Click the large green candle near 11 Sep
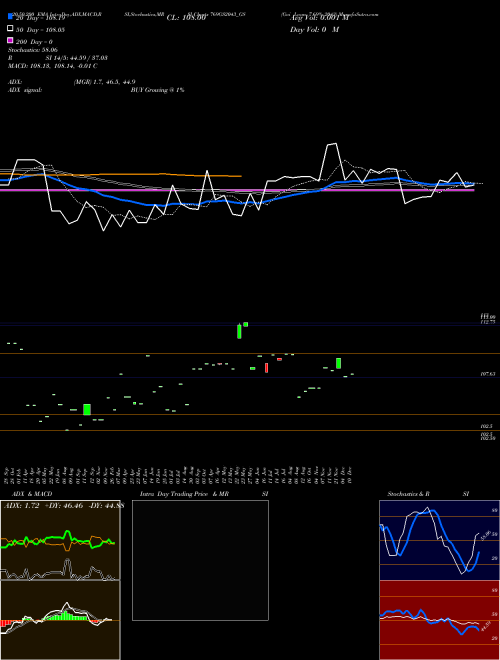 click(87, 410)
